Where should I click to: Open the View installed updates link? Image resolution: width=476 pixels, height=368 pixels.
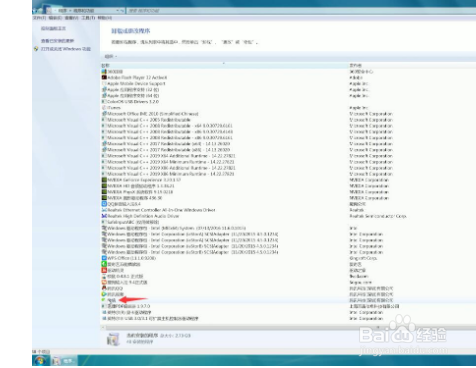[x=57, y=41]
